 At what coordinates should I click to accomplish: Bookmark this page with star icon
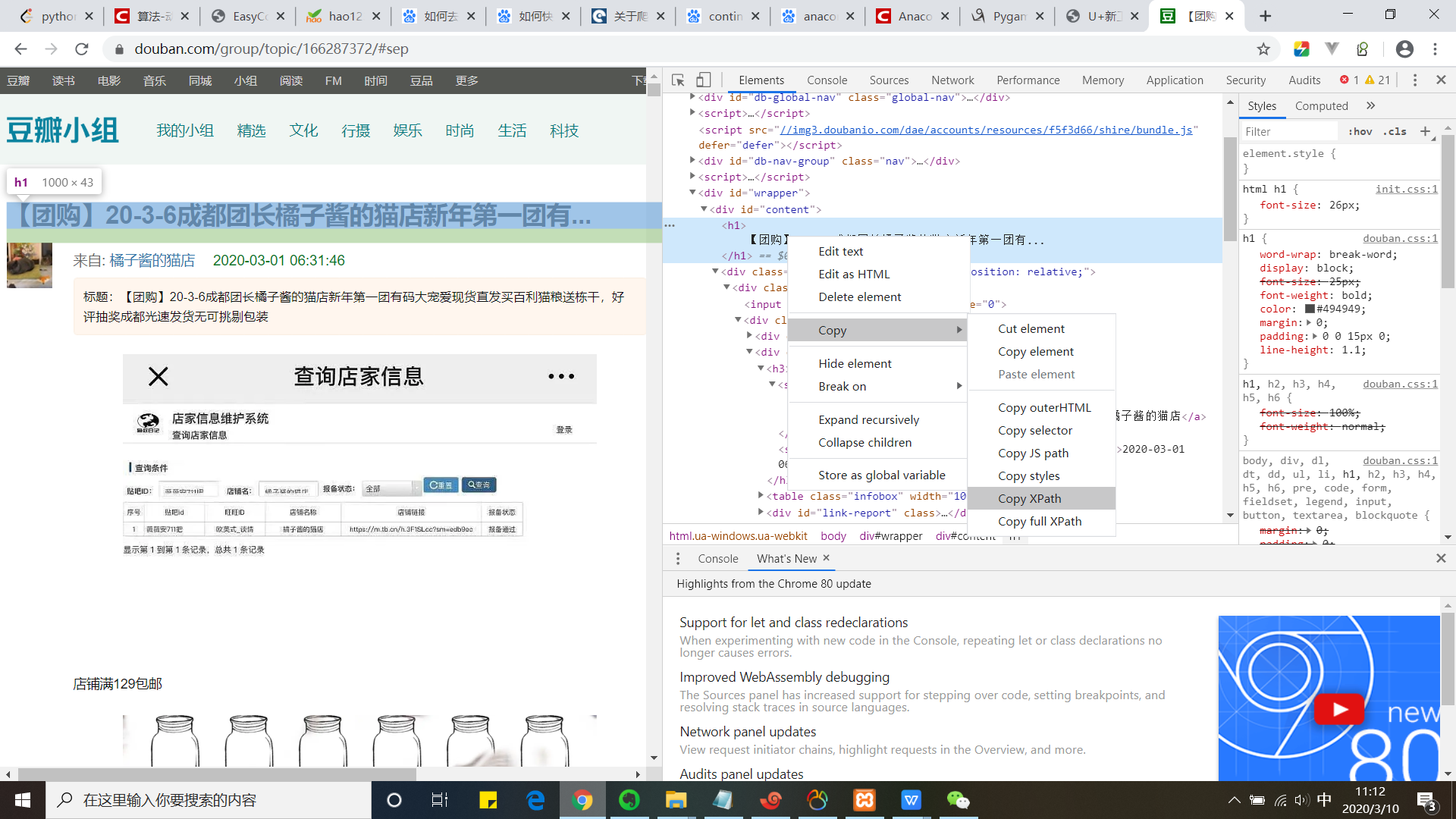[x=1263, y=49]
